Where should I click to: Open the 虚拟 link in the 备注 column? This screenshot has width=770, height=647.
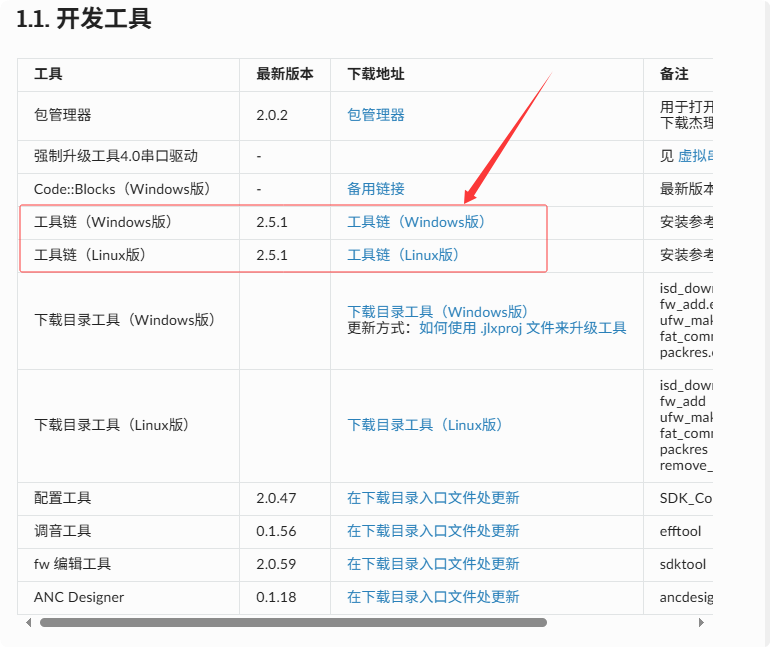(695, 156)
